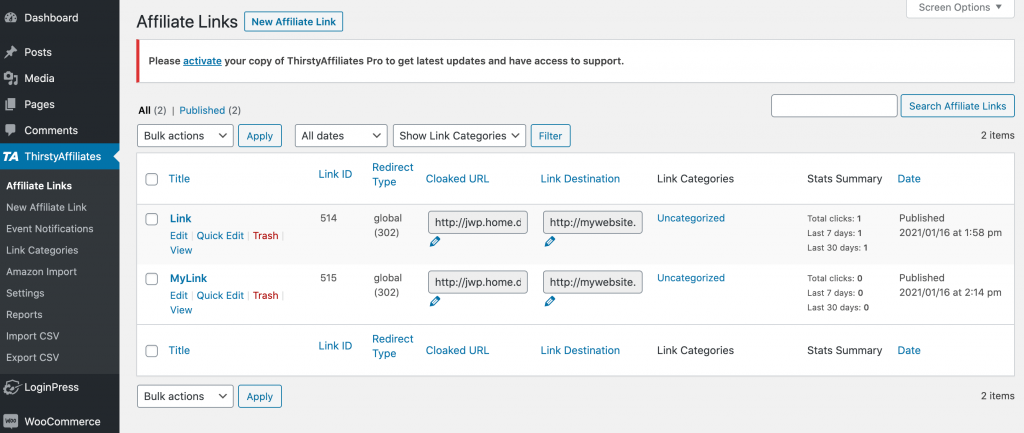Viewport: 1024px width, 433px height.
Task: Click the Comments bubble icon
Action: click(x=10, y=130)
